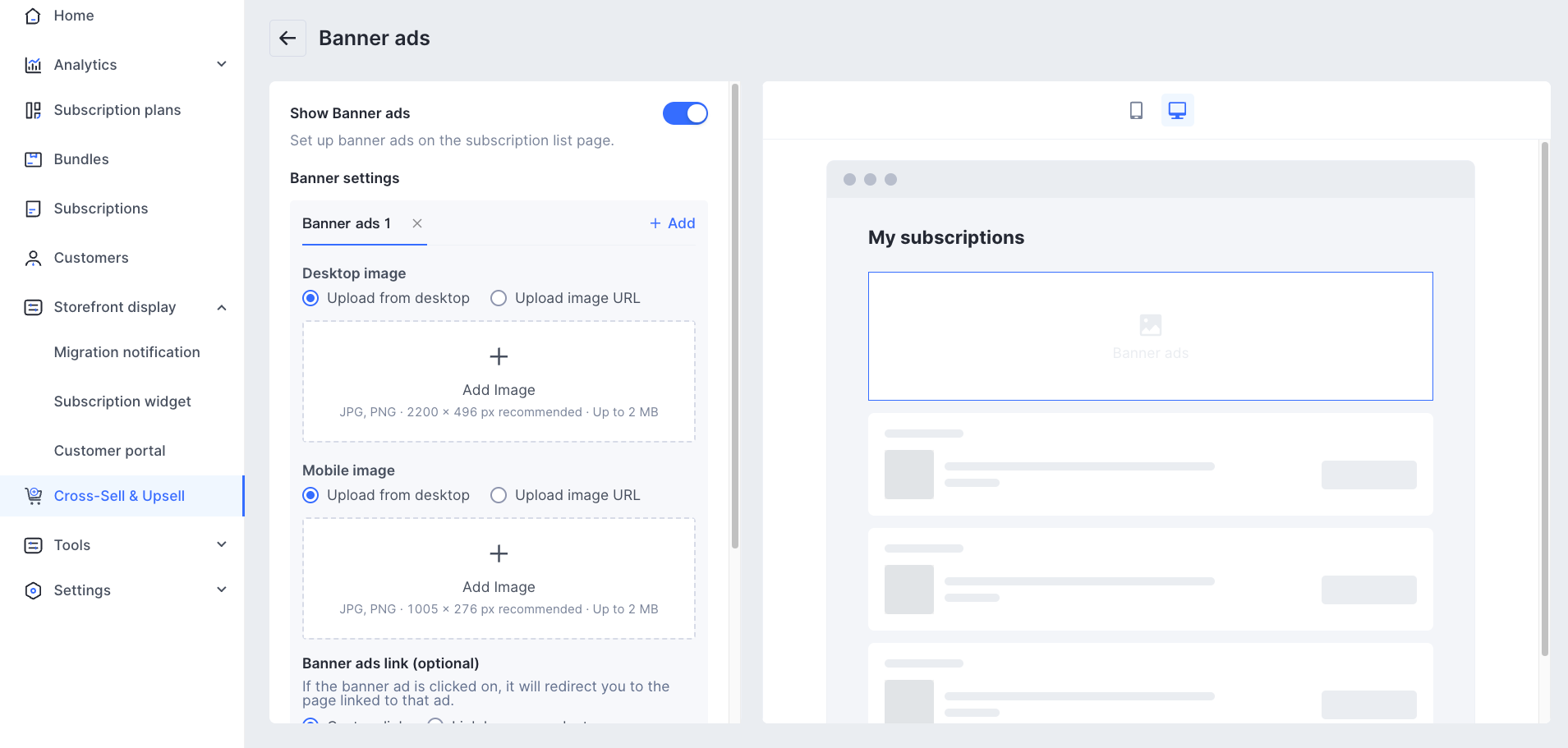Expand the Analytics menu chevron
The width and height of the screenshot is (1568, 748).
coord(222,64)
